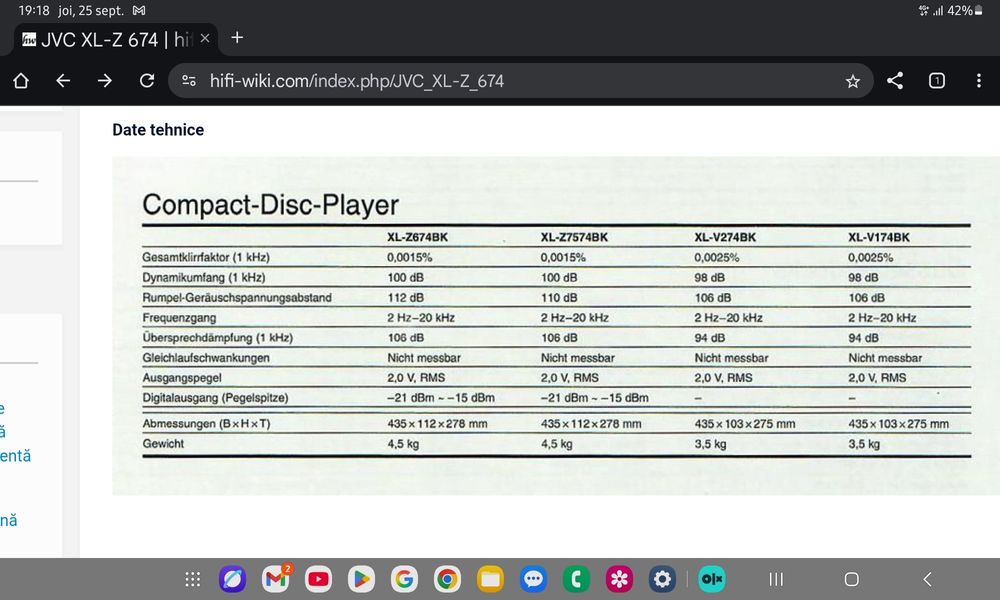
Task: Click "Gleichlaufschwankungen" row label
Action: coord(206,358)
